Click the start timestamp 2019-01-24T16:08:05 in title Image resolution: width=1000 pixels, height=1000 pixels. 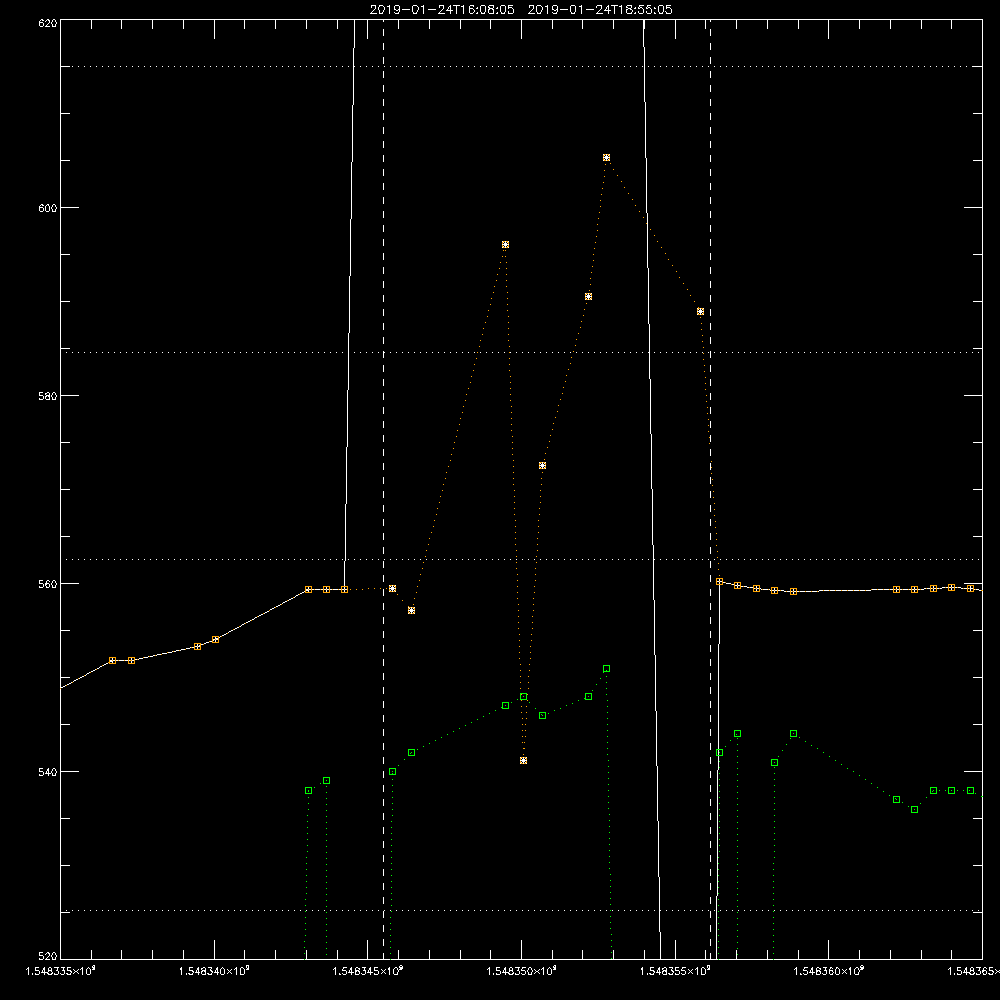click(x=442, y=10)
